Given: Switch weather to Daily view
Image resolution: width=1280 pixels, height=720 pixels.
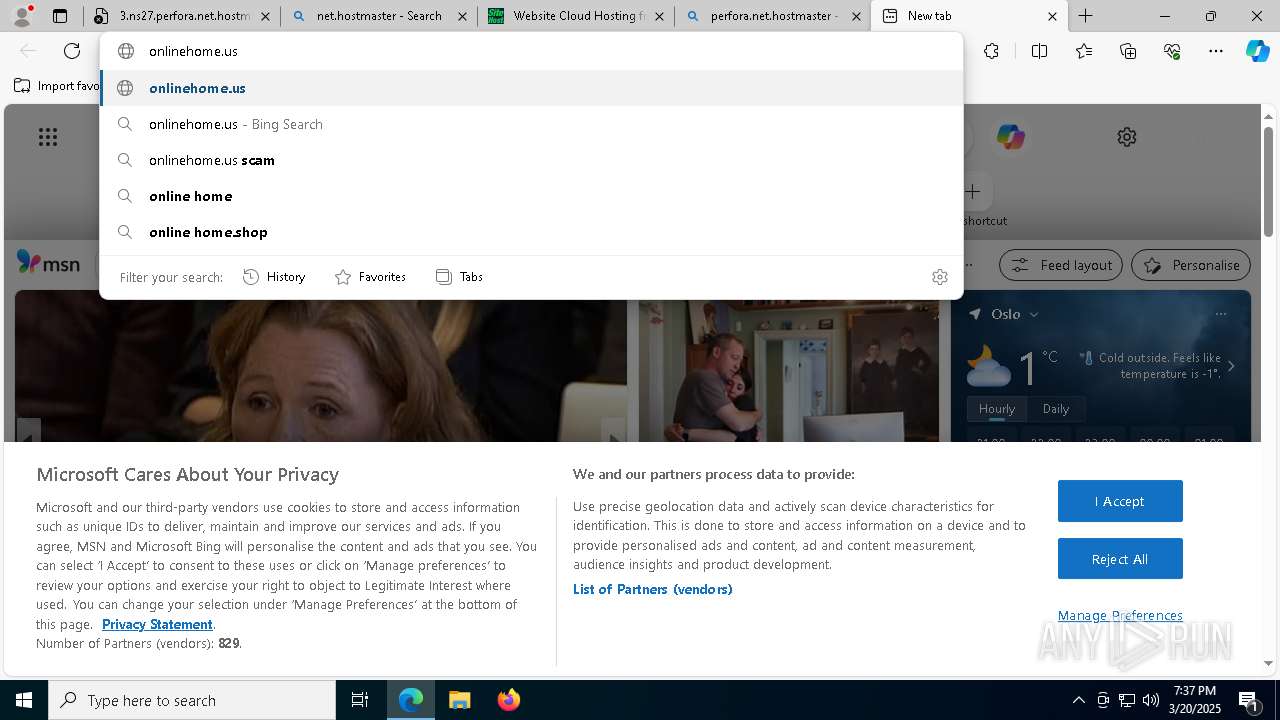Looking at the screenshot, I should (x=1056, y=409).
